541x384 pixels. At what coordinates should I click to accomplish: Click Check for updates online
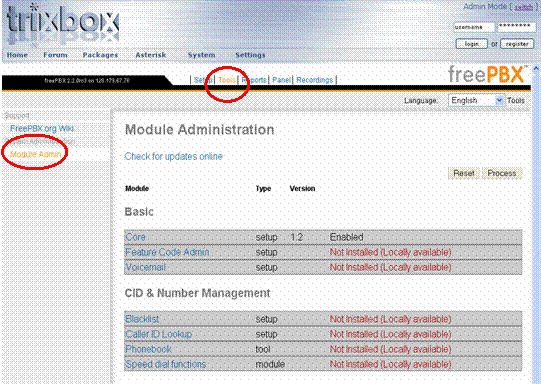click(x=174, y=156)
